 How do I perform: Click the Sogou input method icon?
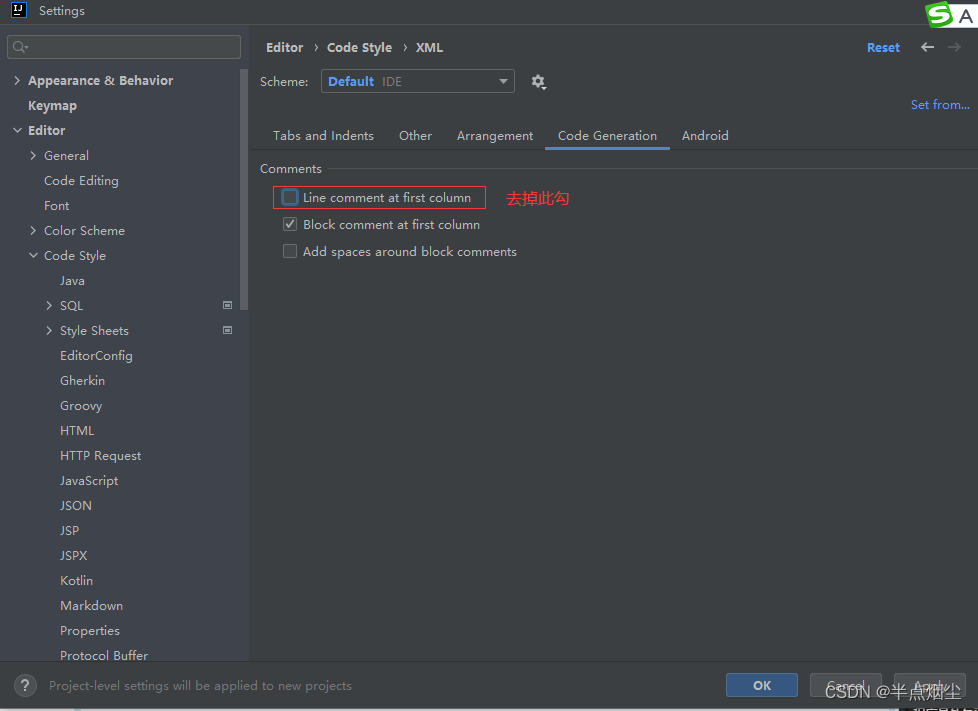939,14
